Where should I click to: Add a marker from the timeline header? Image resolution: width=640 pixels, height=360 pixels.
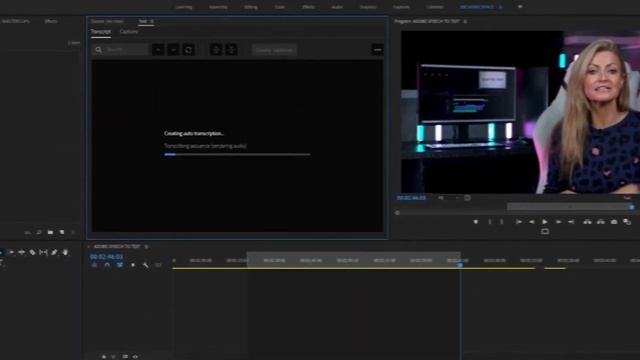[133, 265]
